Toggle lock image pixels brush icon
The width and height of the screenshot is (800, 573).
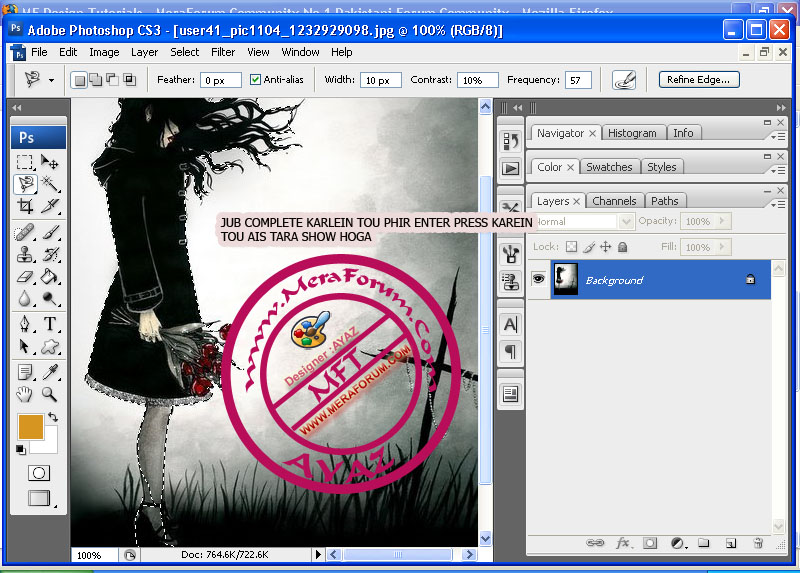(x=589, y=247)
